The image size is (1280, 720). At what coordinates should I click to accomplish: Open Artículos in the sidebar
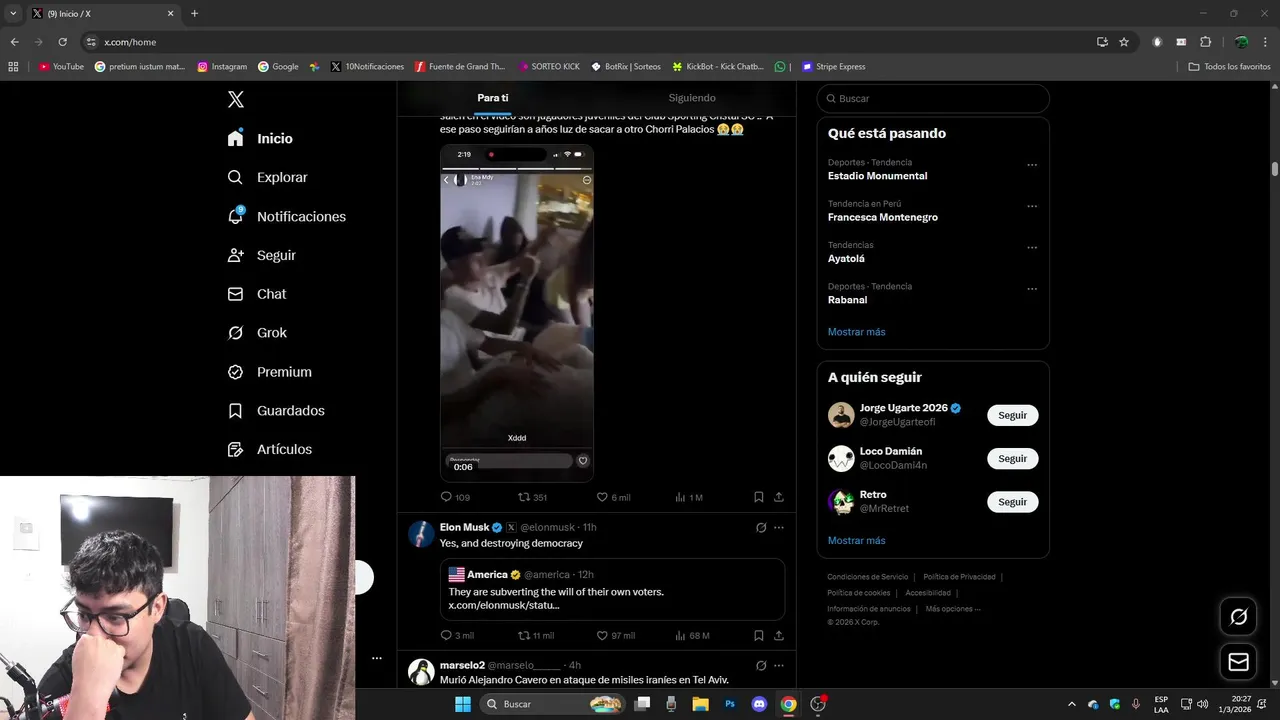pos(269,450)
